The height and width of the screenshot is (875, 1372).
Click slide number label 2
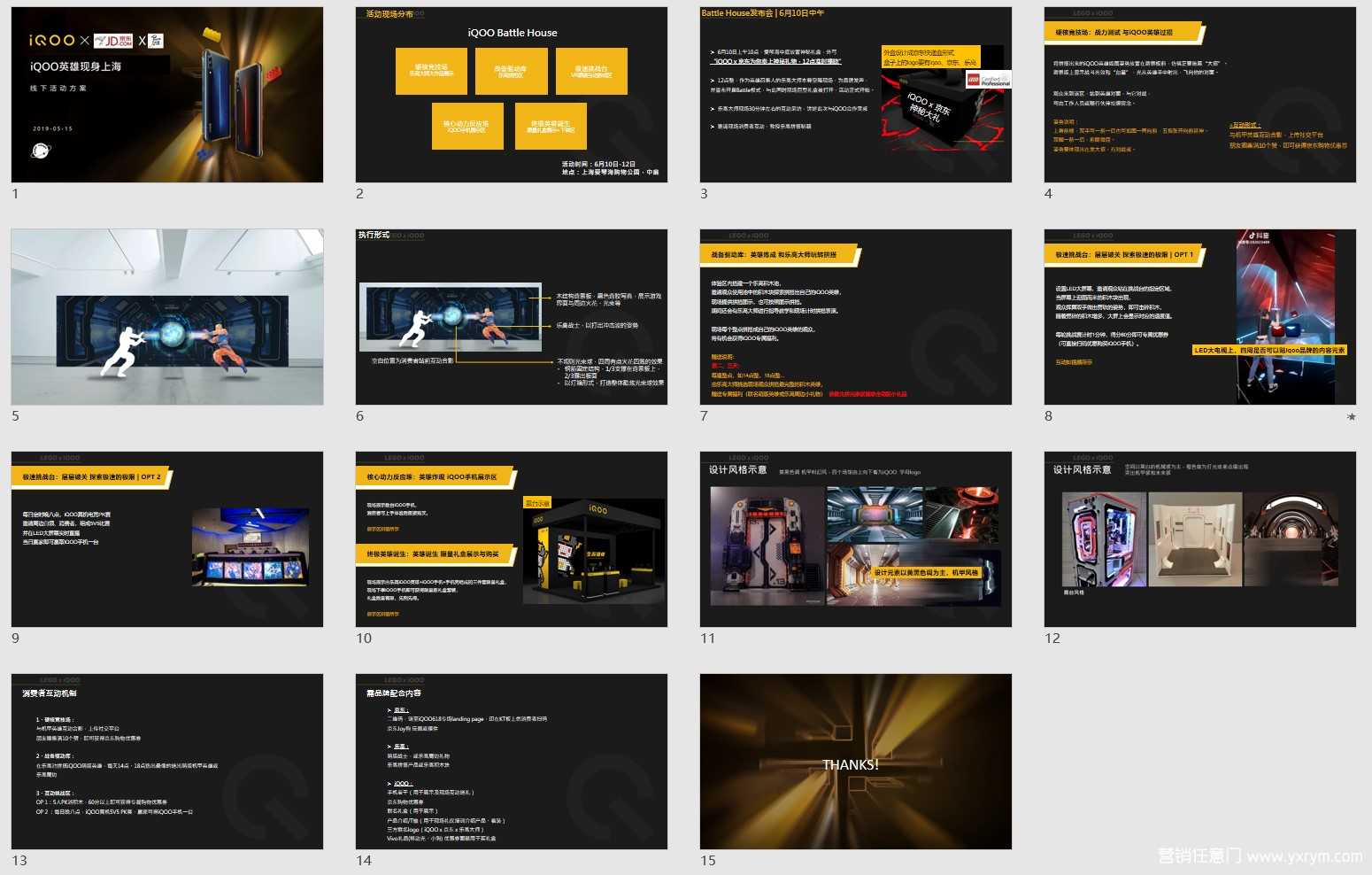point(359,194)
